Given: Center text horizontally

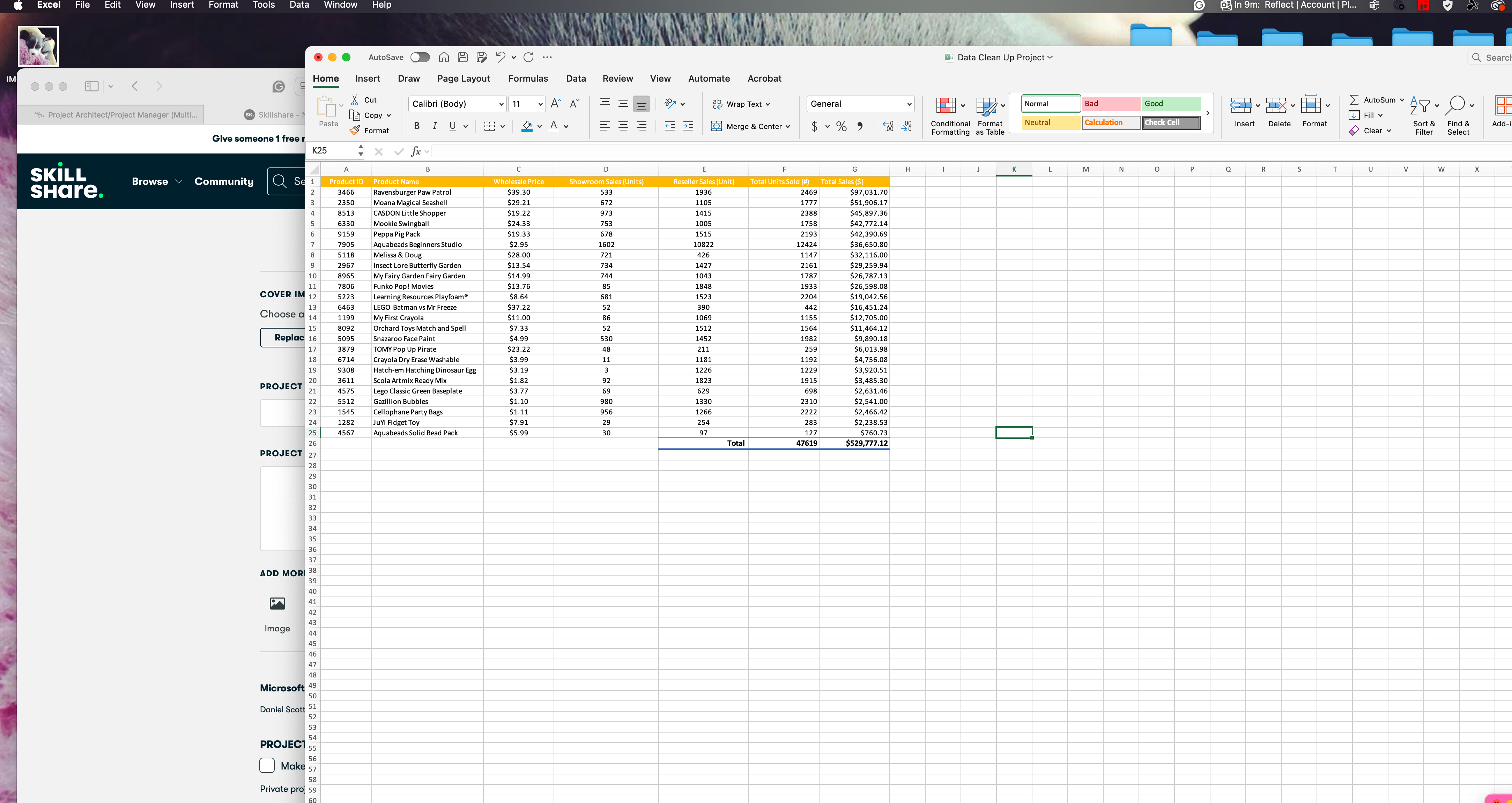Looking at the screenshot, I should [x=623, y=126].
